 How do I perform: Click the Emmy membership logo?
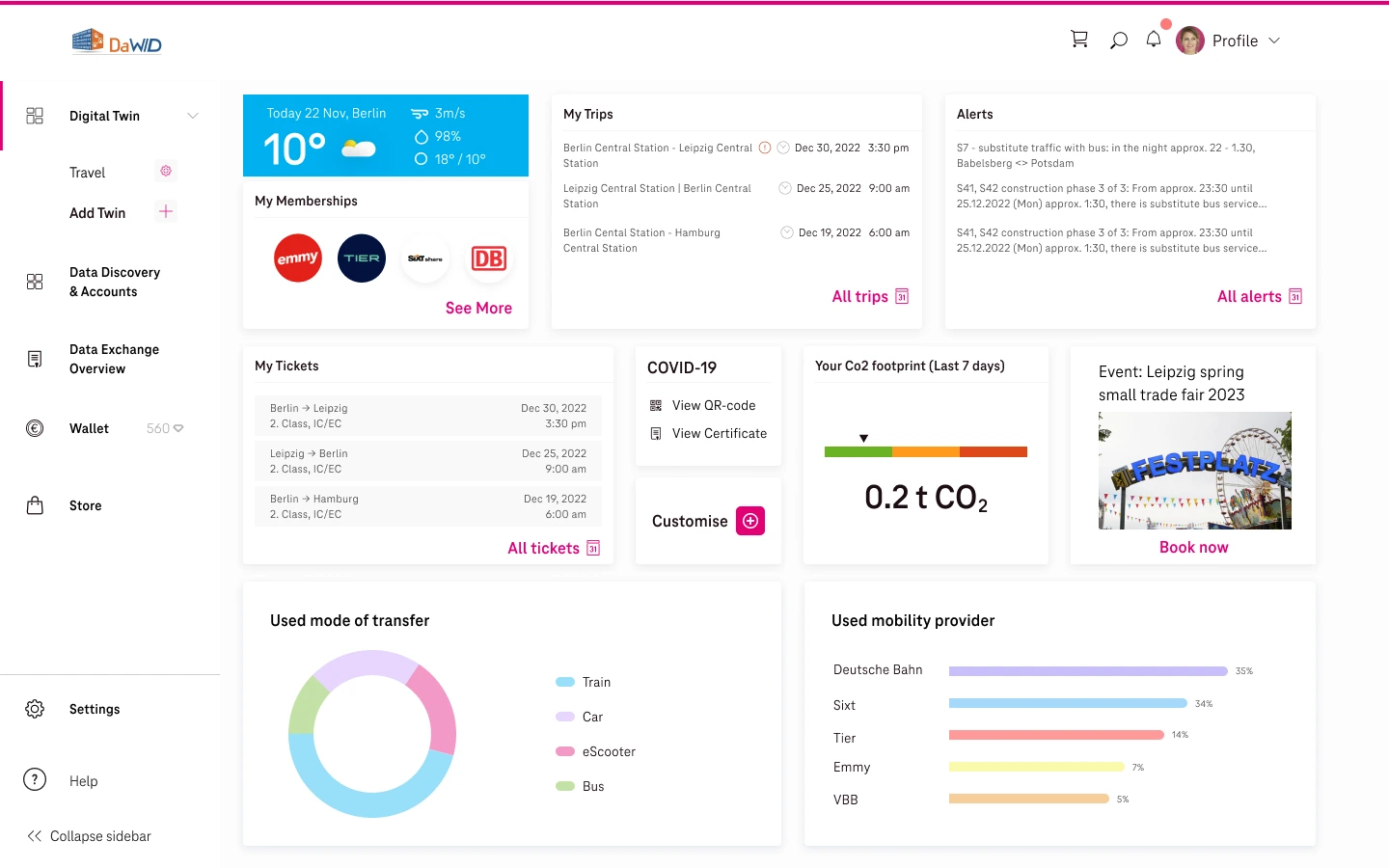pos(298,258)
